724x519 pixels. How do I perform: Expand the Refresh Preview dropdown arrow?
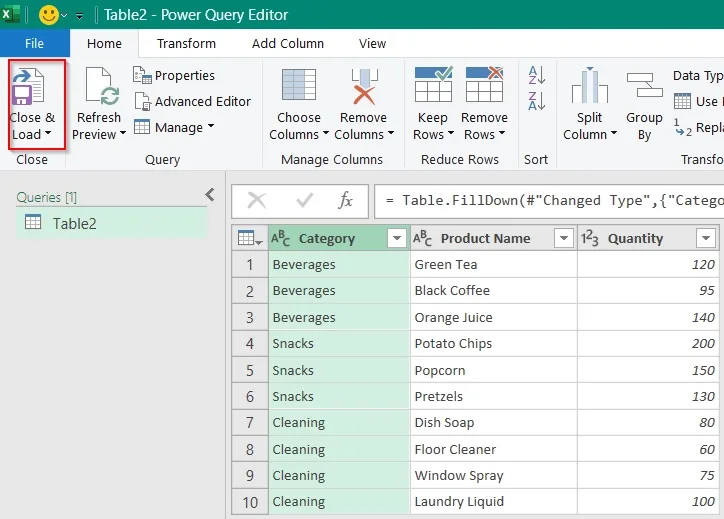pyautogui.click(x=123, y=134)
